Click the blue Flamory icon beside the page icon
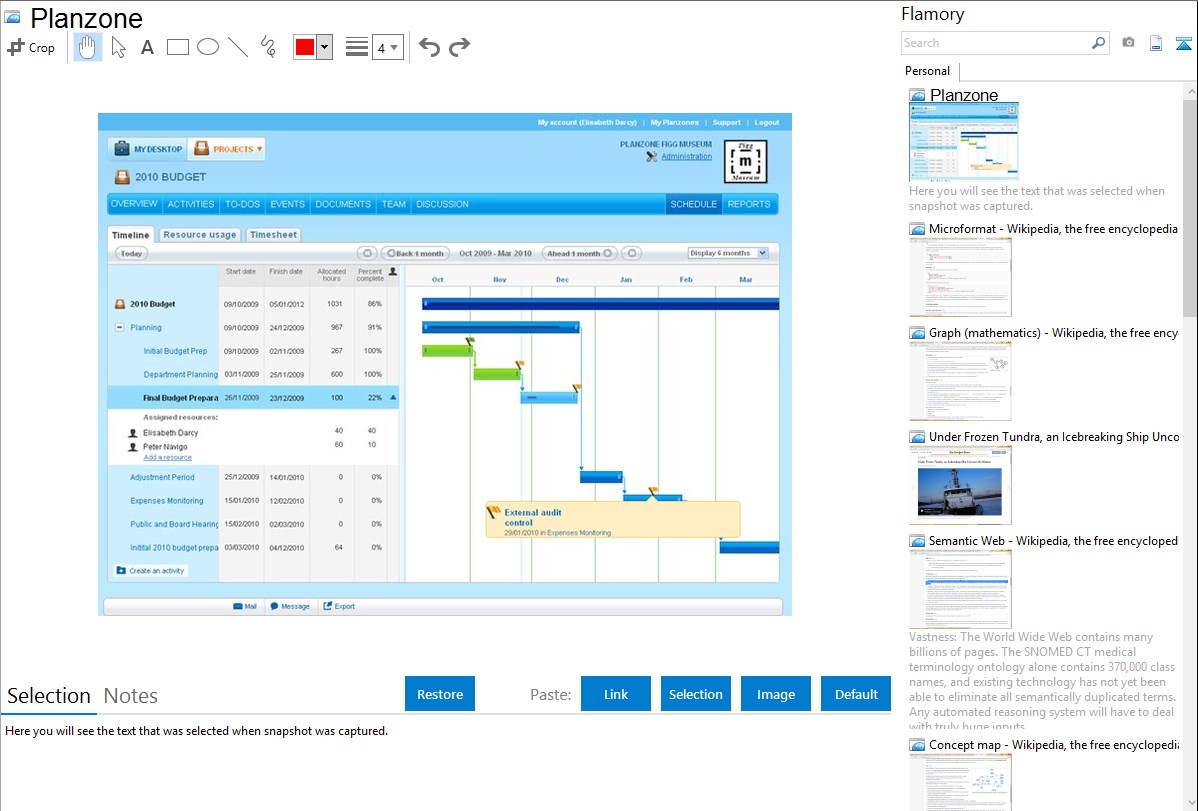 [x=1183, y=44]
